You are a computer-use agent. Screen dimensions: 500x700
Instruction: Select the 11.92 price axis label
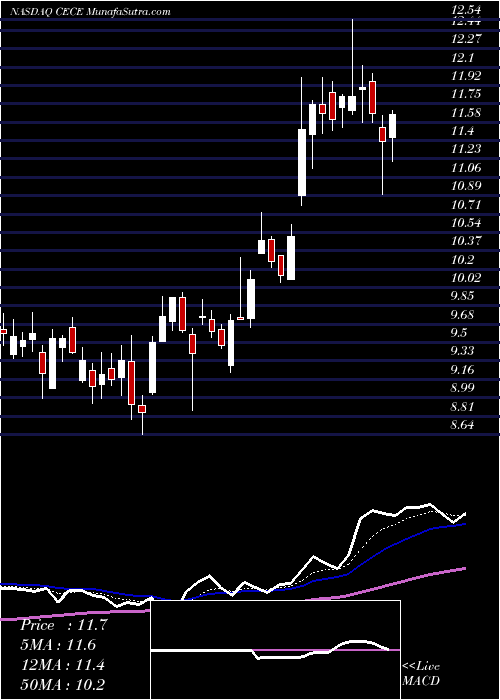(x=466, y=76)
